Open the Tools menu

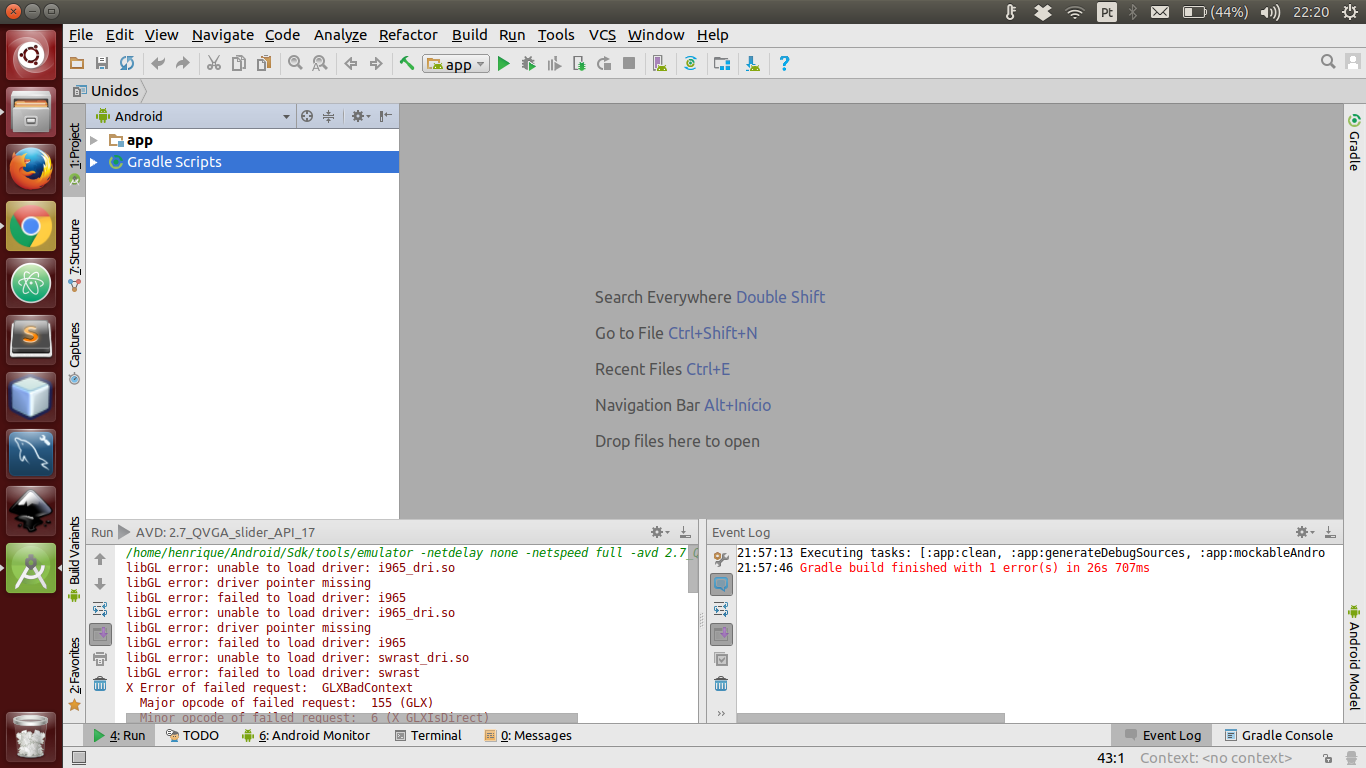[x=556, y=34]
